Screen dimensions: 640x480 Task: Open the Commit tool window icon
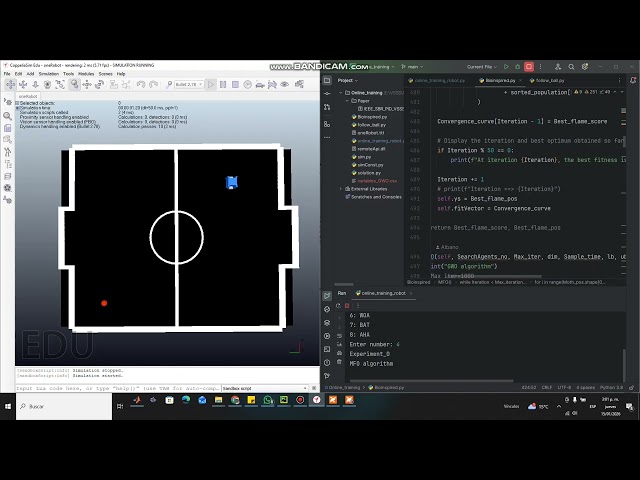(x=327, y=93)
